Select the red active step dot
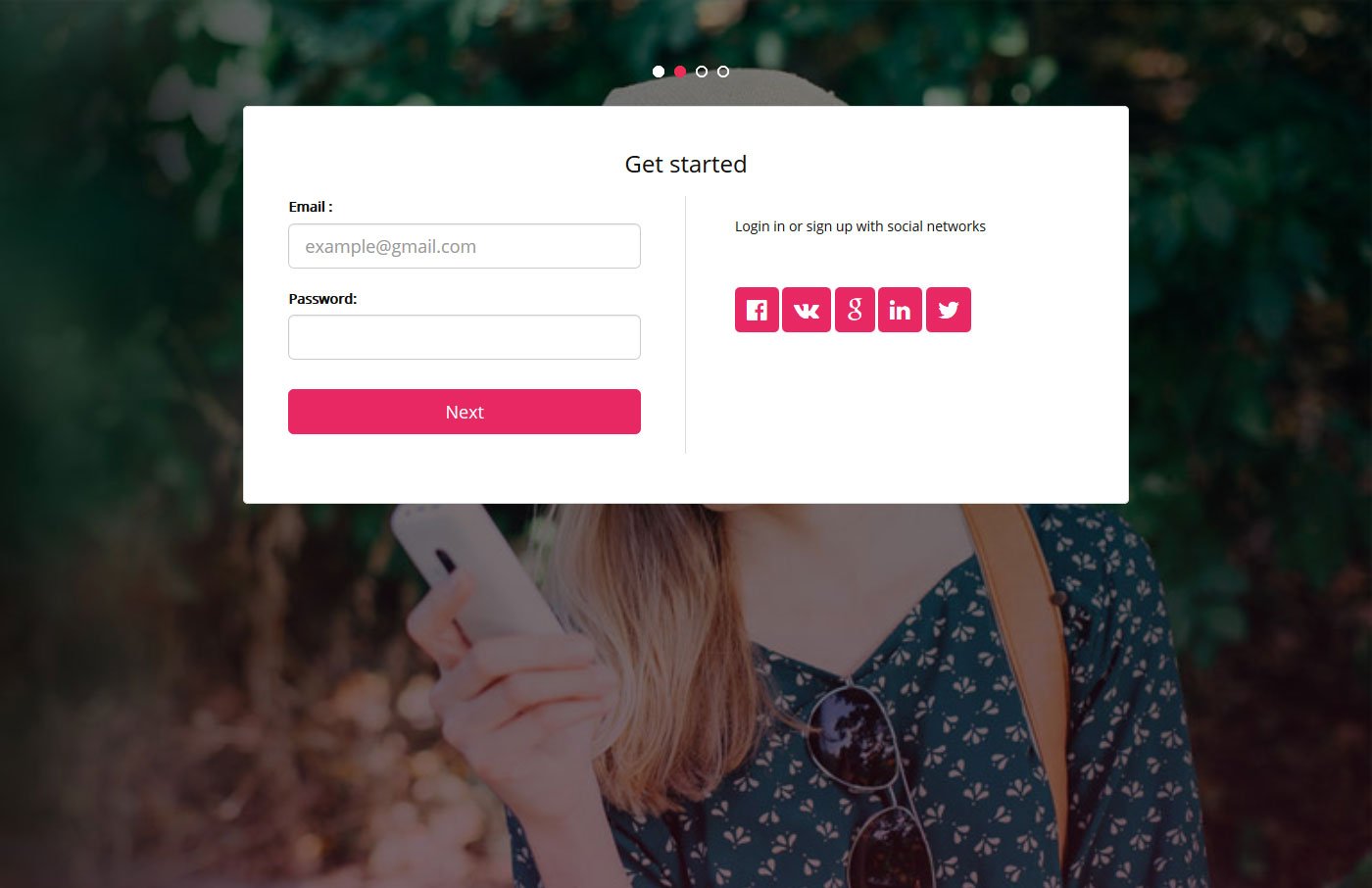This screenshot has height=888, width=1372. [680, 72]
